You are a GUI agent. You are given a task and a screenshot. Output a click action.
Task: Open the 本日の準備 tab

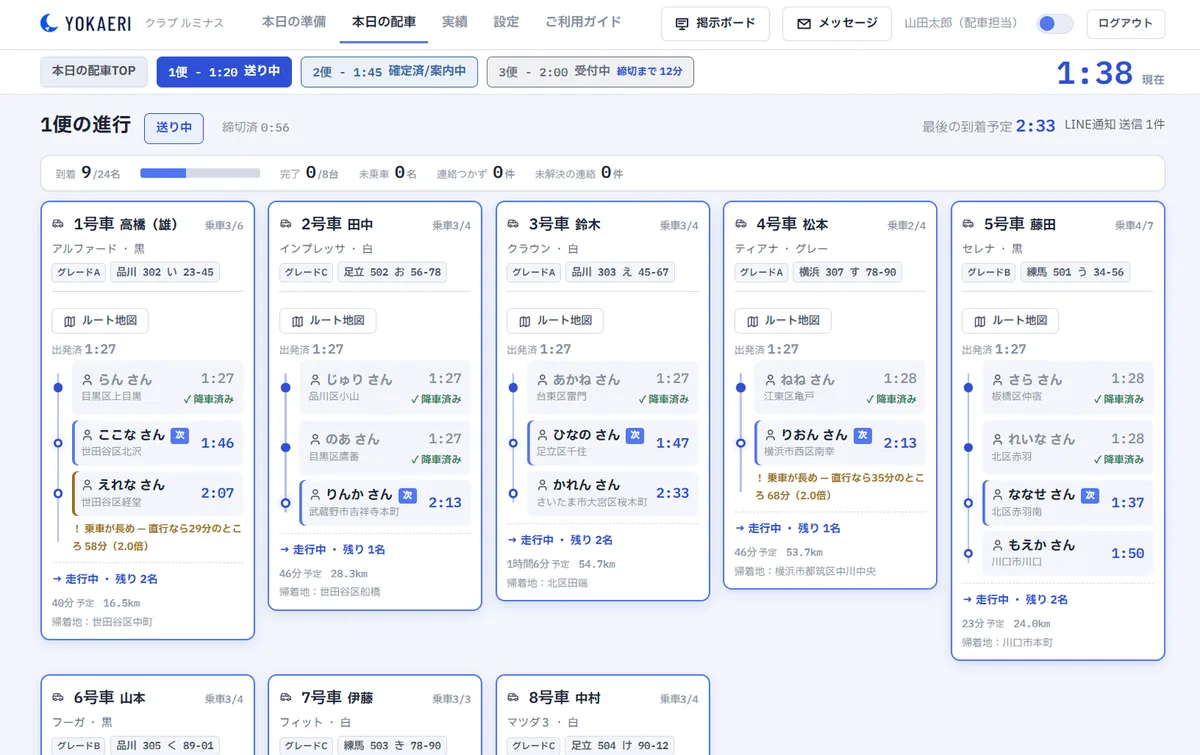coord(293,22)
